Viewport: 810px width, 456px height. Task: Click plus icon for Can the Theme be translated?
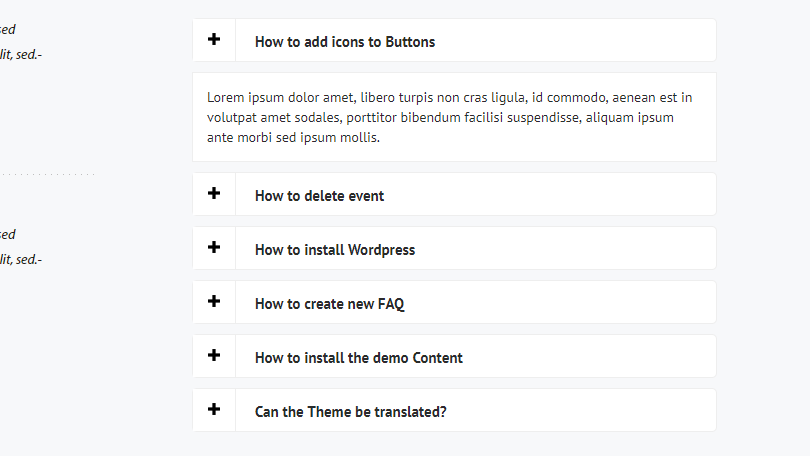pyautogui.click(x=214, y=410)
